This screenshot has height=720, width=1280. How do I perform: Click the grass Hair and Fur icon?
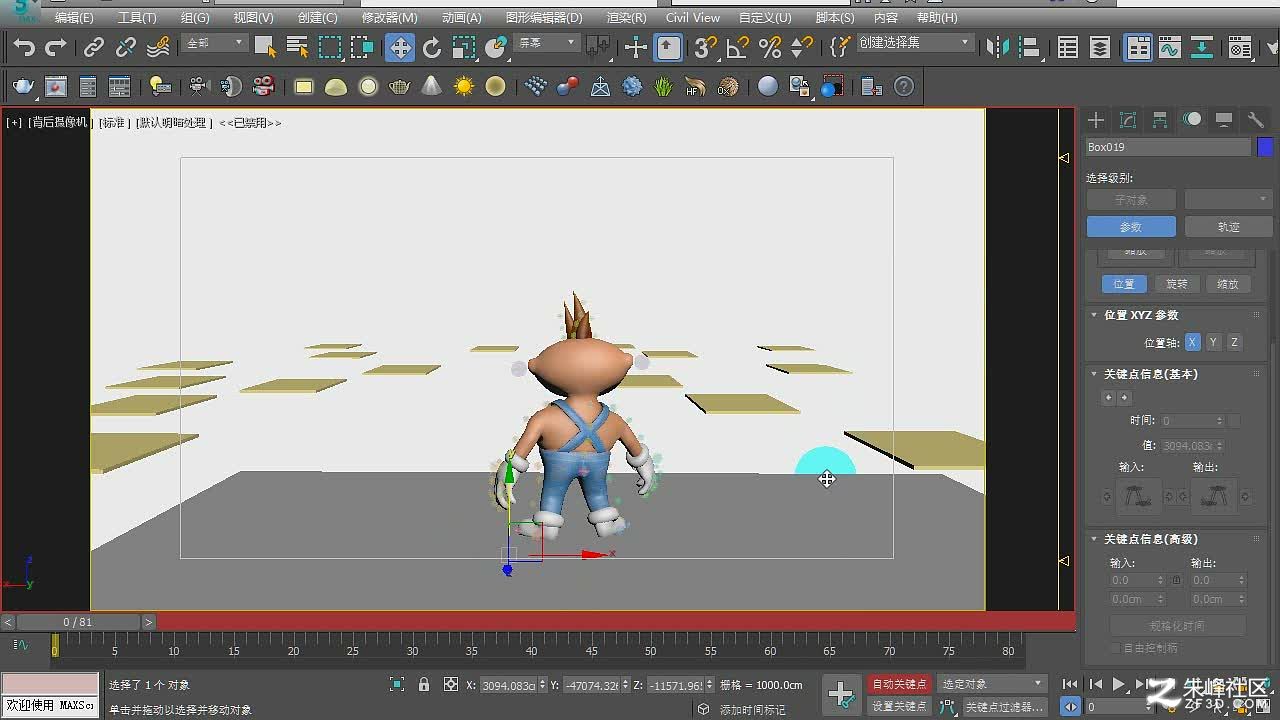664,87
